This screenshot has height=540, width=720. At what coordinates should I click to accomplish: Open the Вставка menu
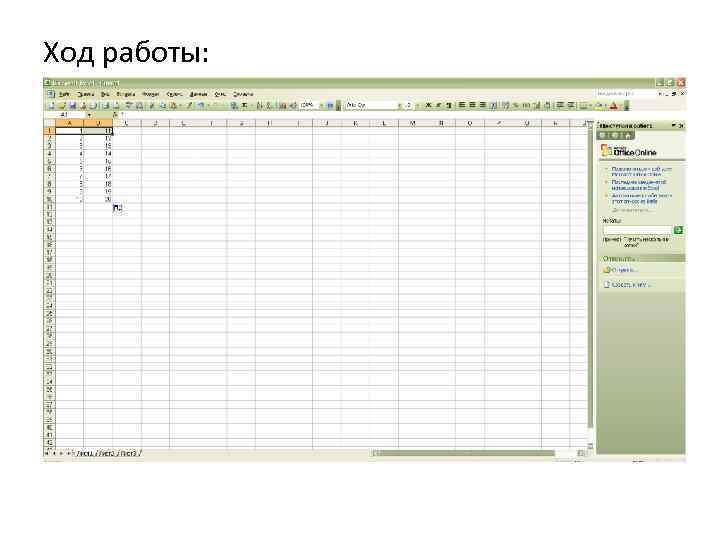(x=126, y=94)
